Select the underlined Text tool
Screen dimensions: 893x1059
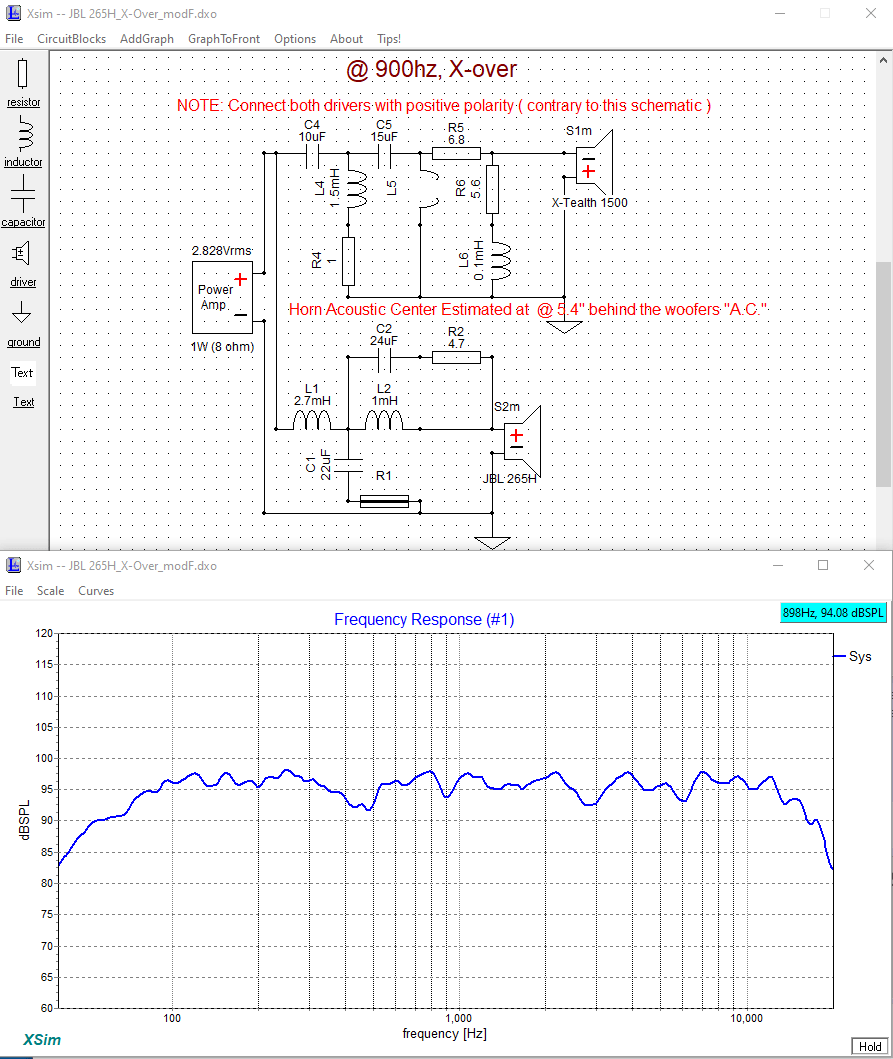pyautogui.click(x=24, y=402)
